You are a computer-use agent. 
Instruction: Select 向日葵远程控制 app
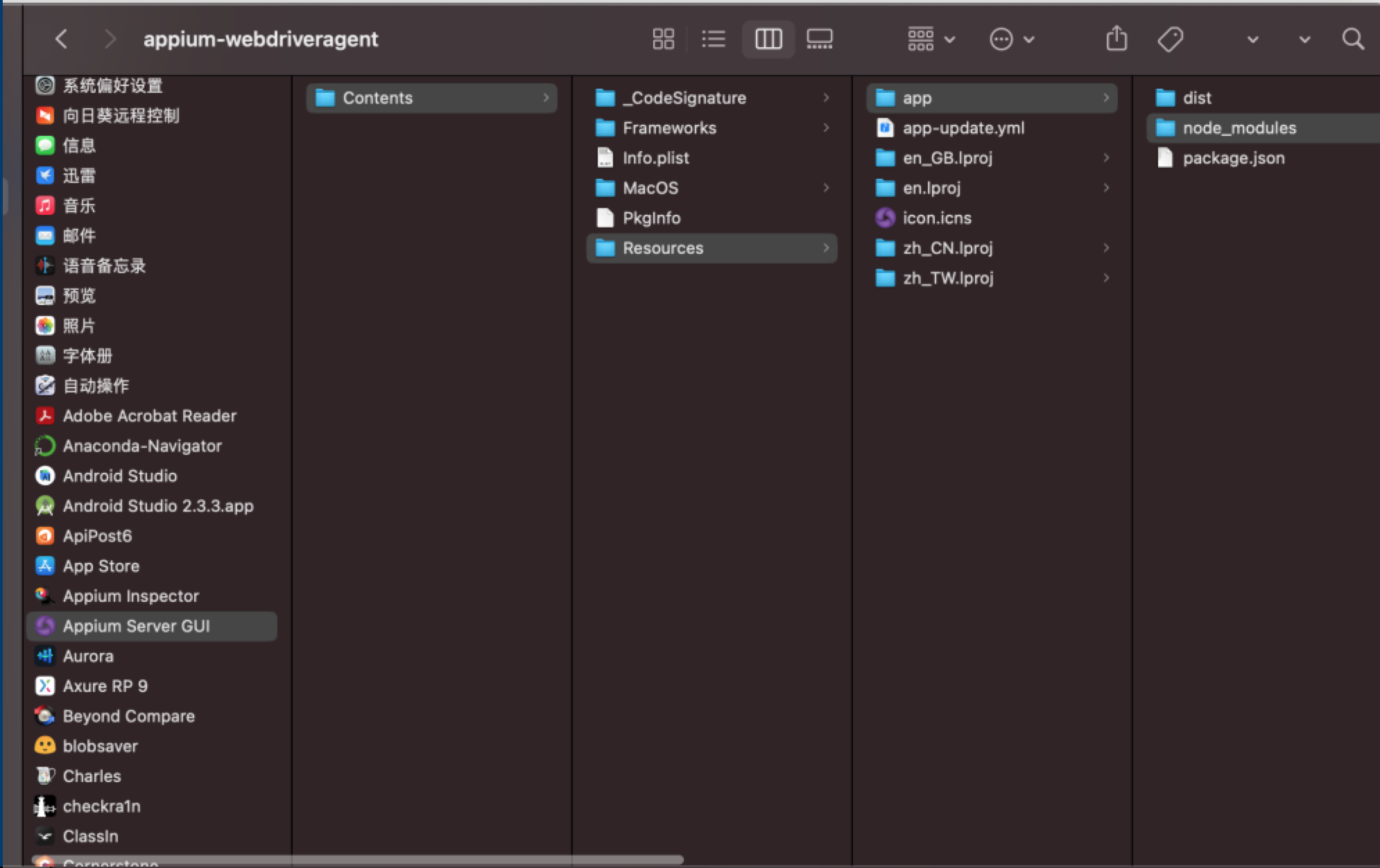click(x=151, y=116)
